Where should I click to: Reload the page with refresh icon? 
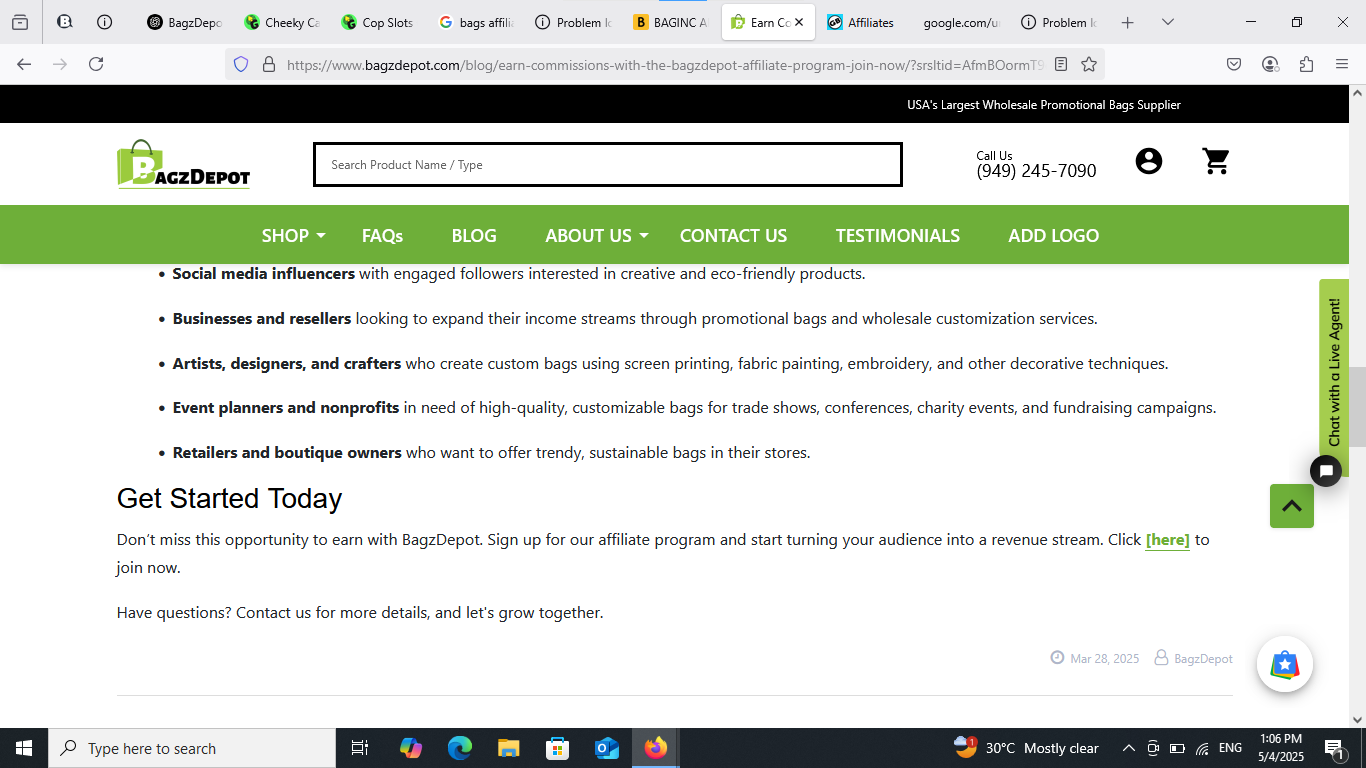96,64
